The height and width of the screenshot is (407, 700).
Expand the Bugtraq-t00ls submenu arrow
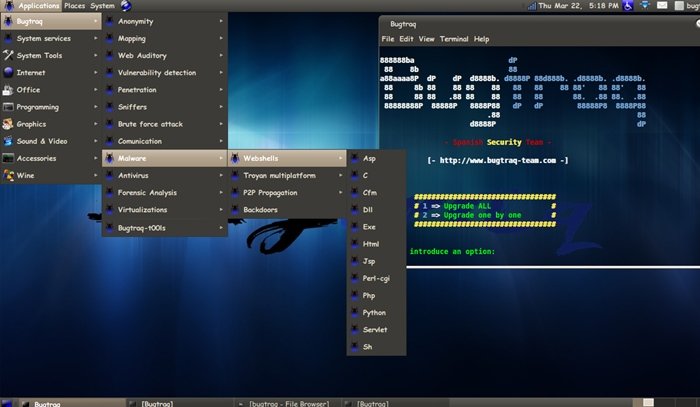(x=221, y=228)
